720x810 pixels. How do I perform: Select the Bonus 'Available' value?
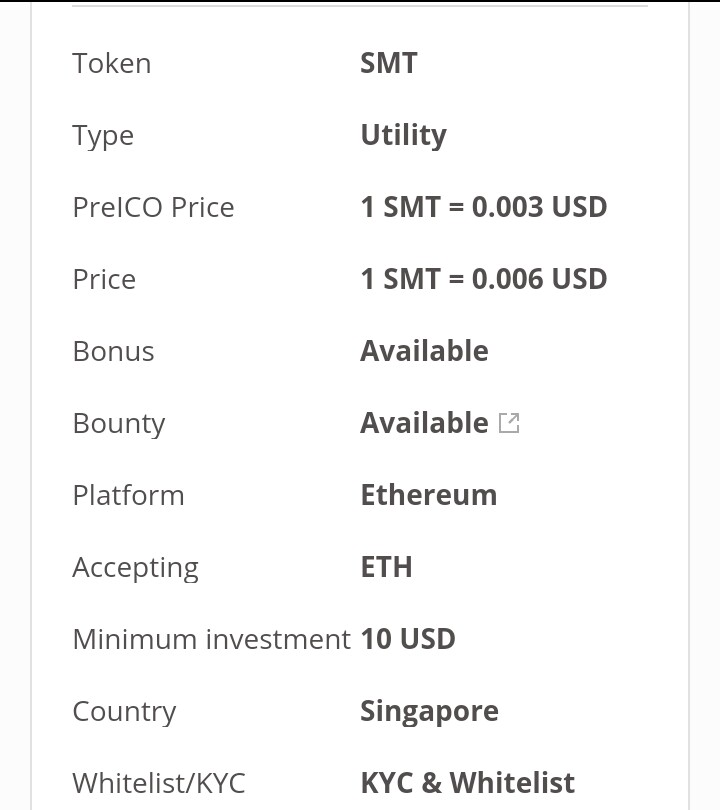coord(424,351)
